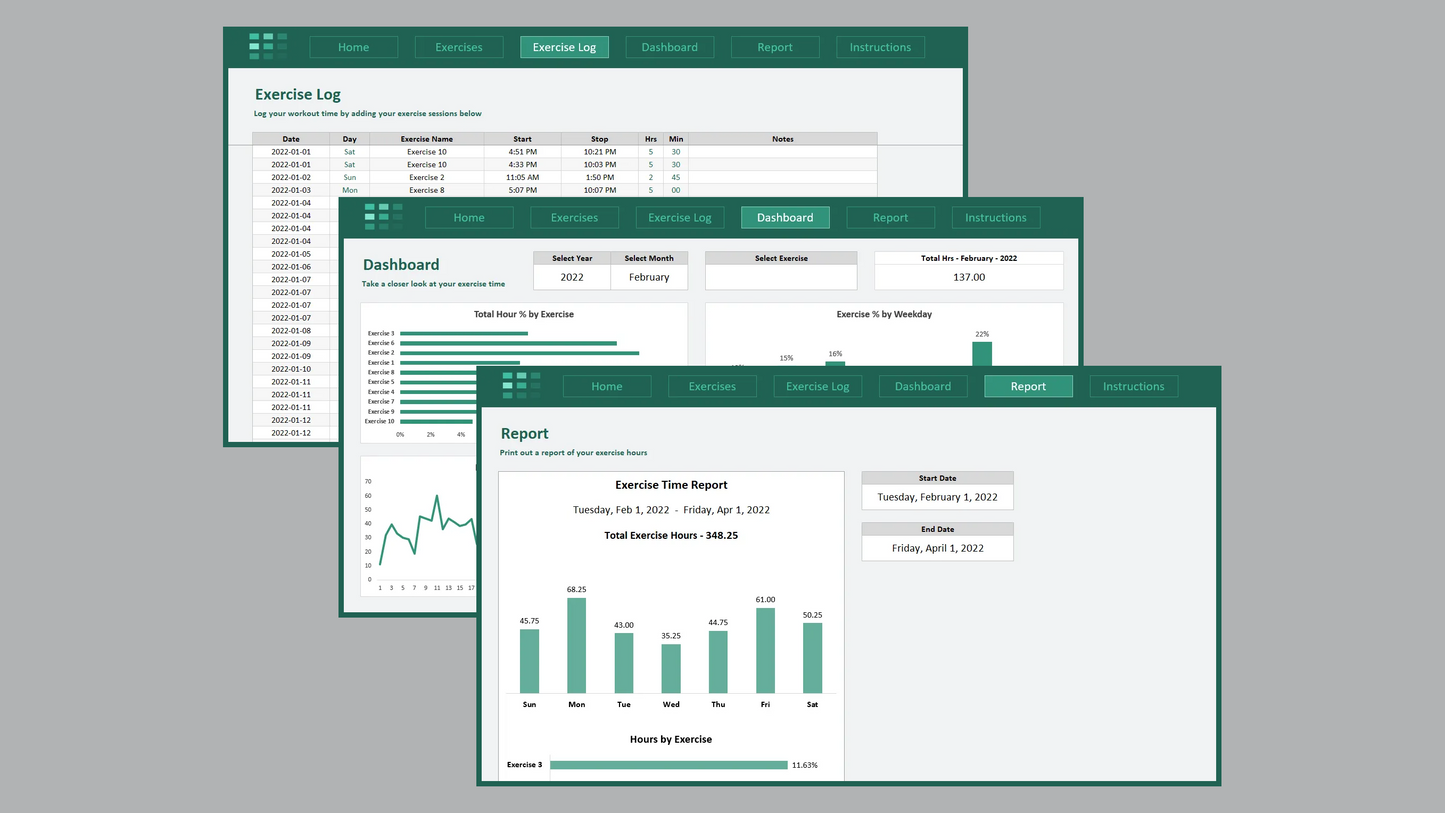Navigate to Dashboard from the Exercise Log window

point(669,46)
